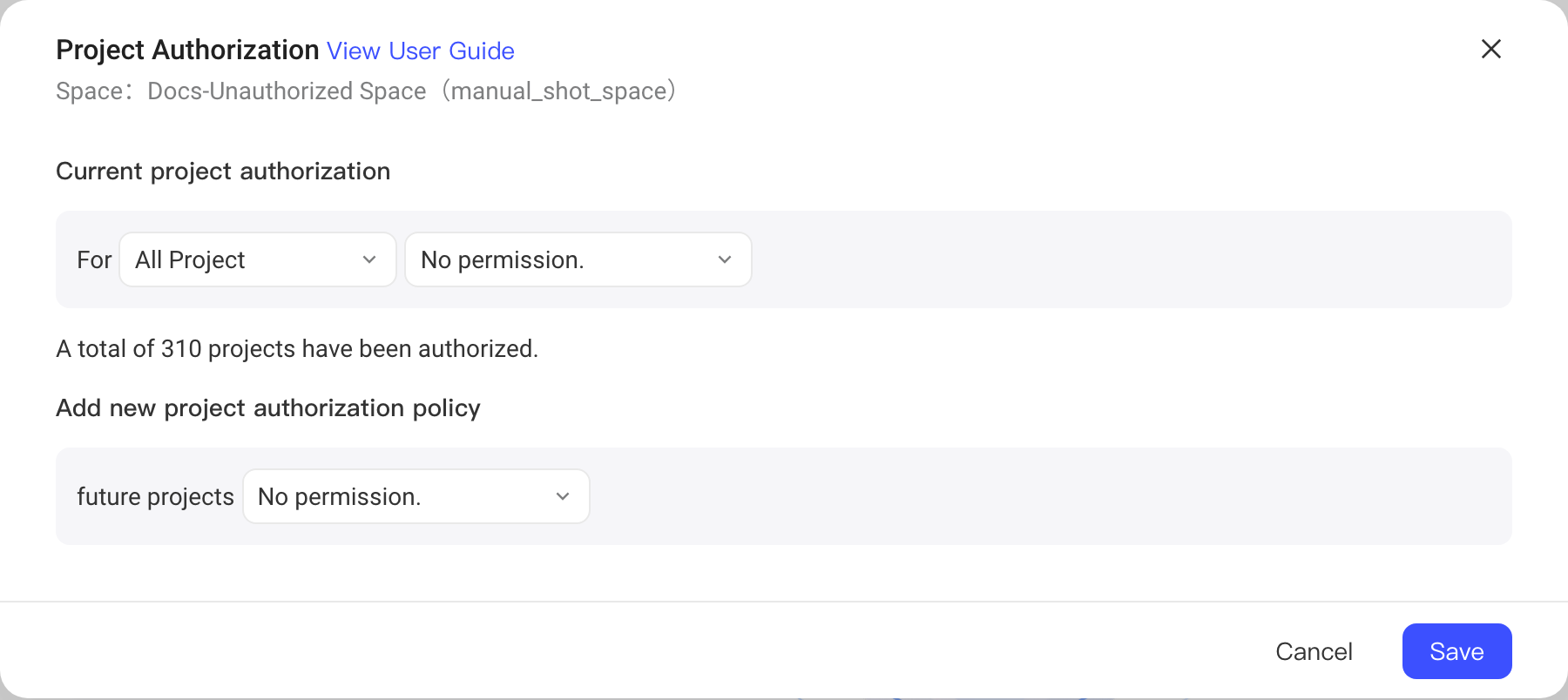The width and height of the screenshot is (1568, 700).
Task: Click the Current project authorization heading
Action: click(x=223, y=171)
